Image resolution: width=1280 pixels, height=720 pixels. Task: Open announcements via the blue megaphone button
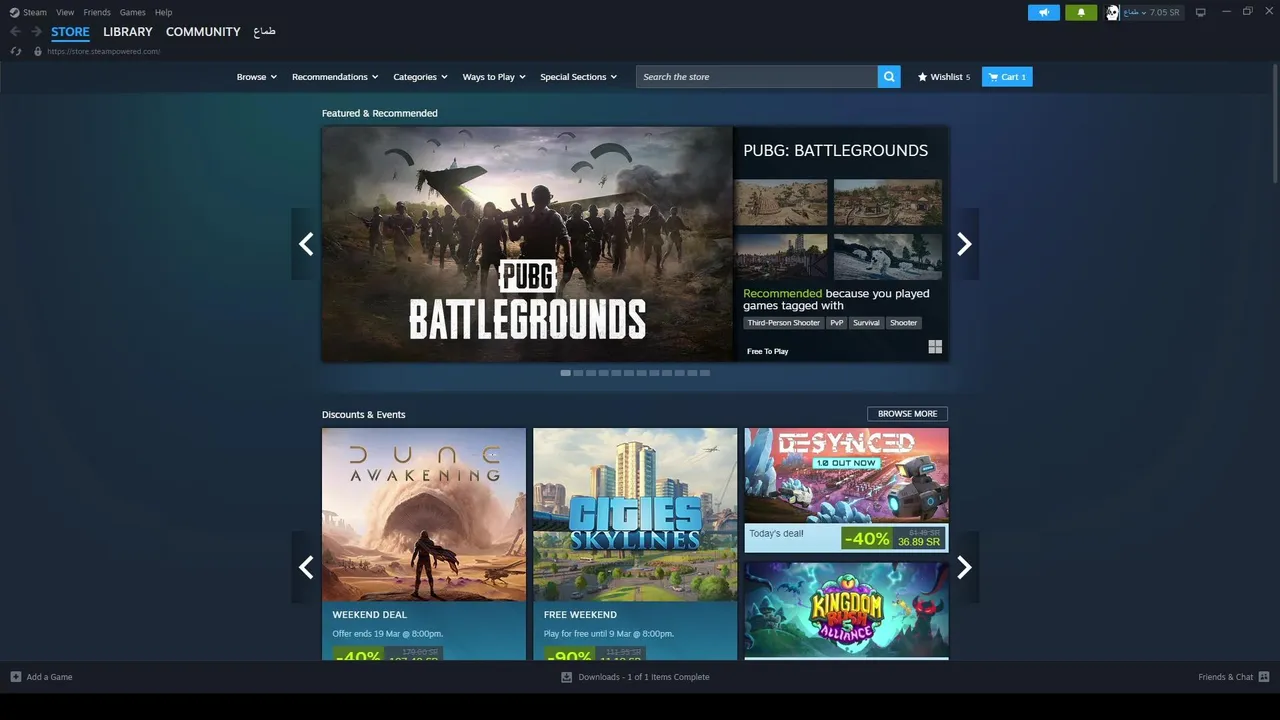[x=1044, y=12]
